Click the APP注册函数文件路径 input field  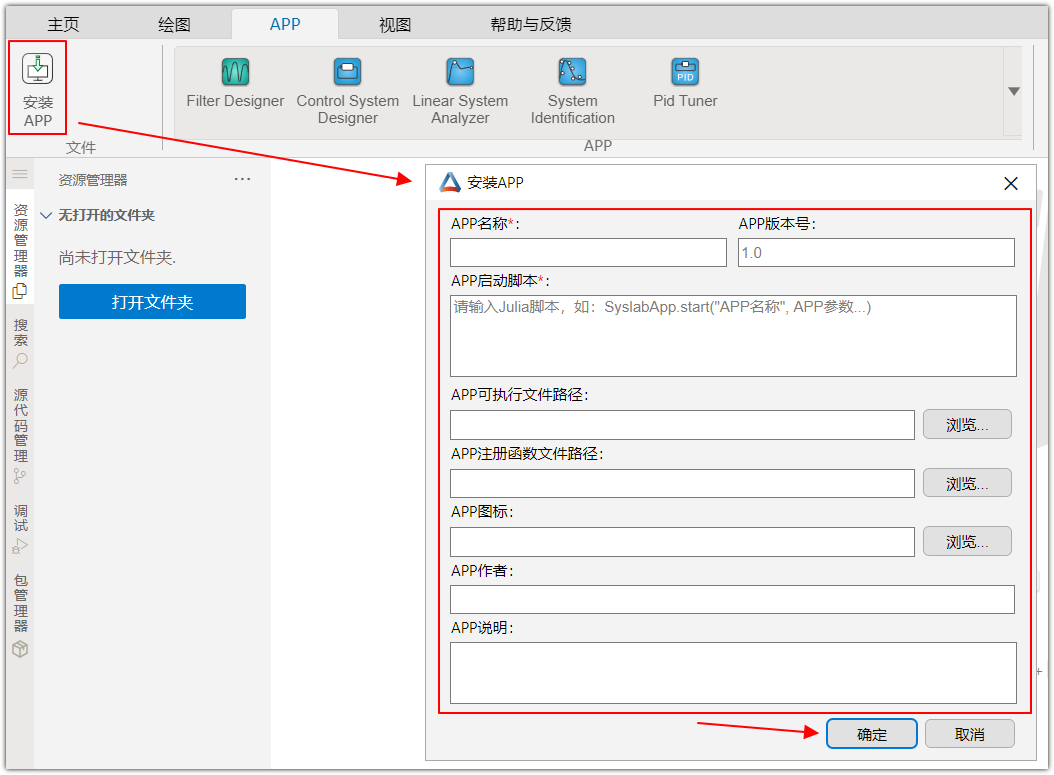click(x=682, y=483)
